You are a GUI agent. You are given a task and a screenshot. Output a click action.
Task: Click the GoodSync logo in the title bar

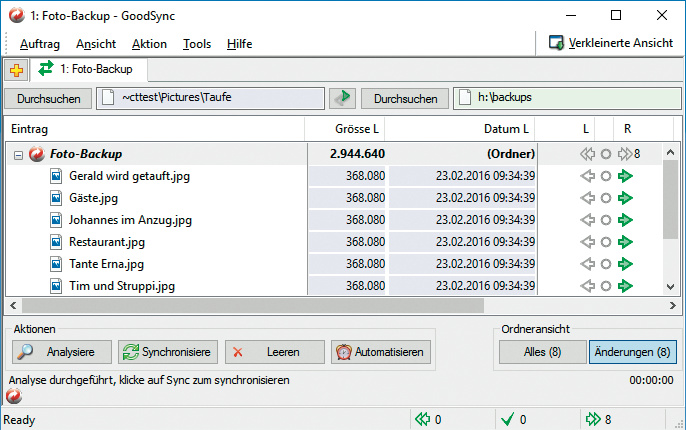point(17,16)
